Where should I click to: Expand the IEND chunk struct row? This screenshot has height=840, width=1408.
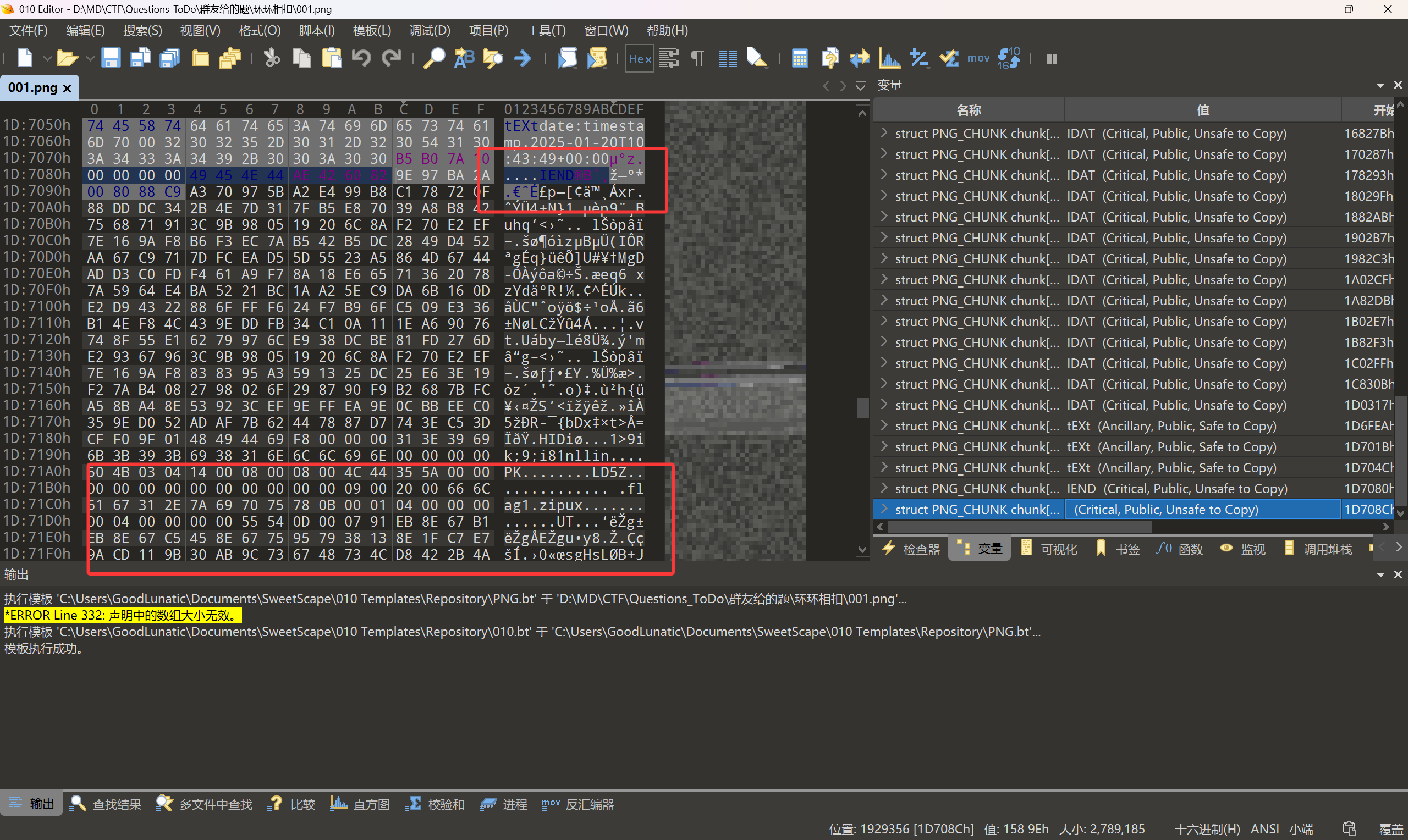click(x=884, y=488)
